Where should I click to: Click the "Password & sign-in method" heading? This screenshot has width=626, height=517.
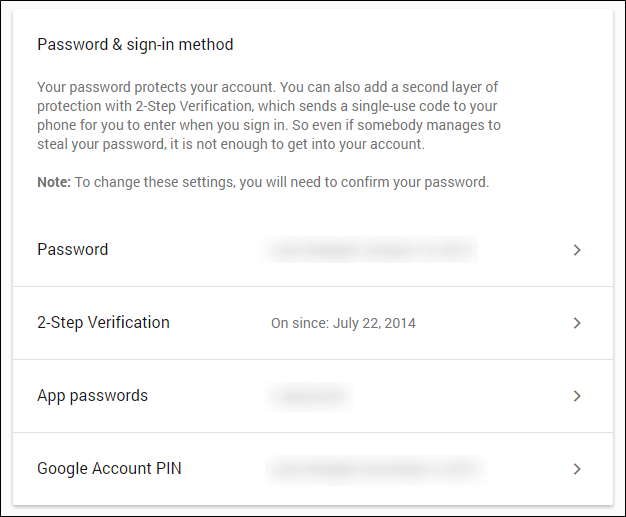point(135,44)
